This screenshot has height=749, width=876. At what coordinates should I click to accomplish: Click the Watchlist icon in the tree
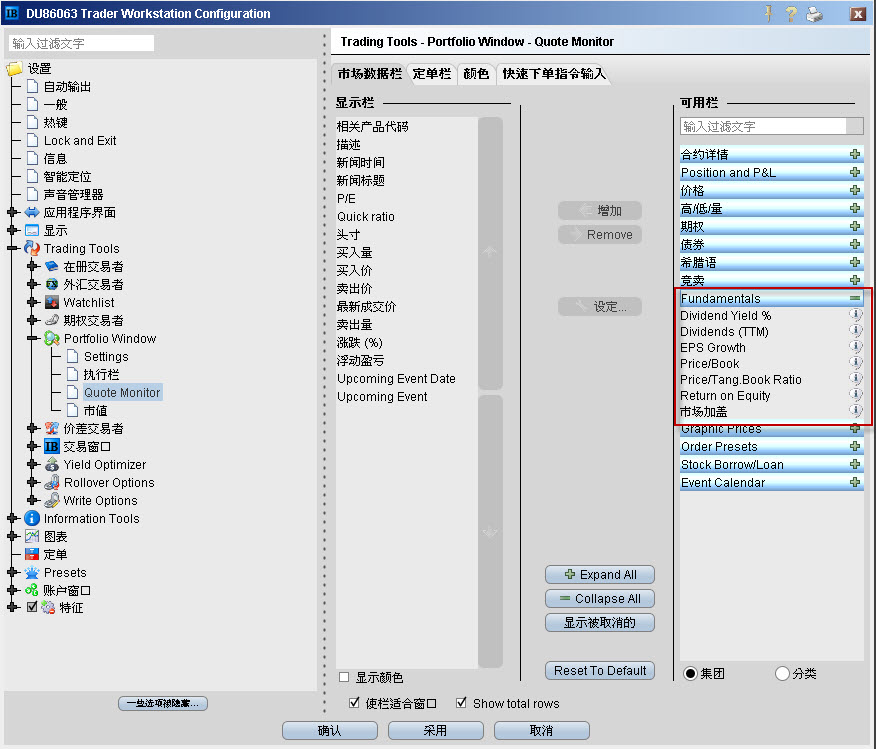(x=52, y=303)
